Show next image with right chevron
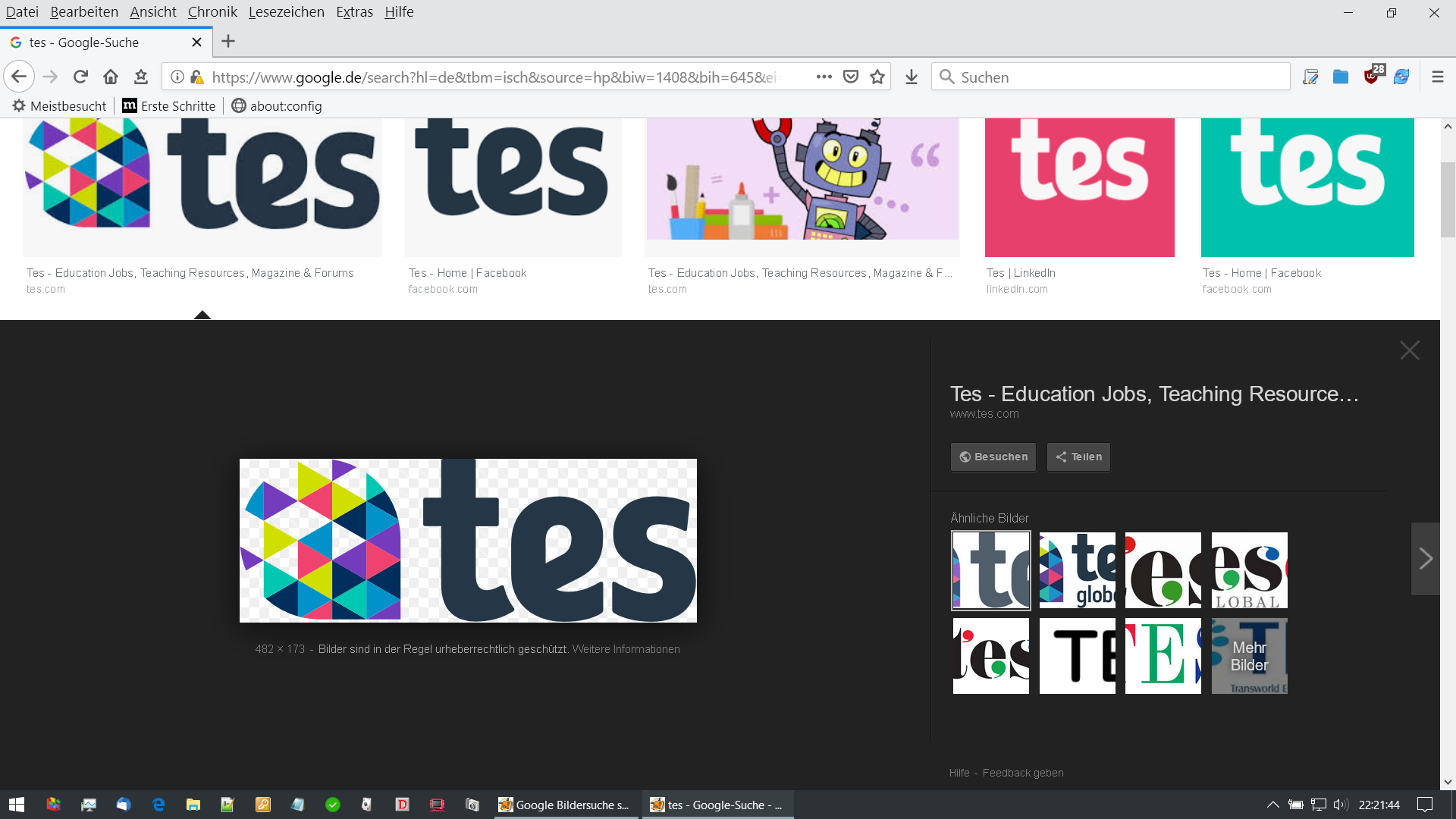Screen dimensions: 1456x819 coord(1425,559)
